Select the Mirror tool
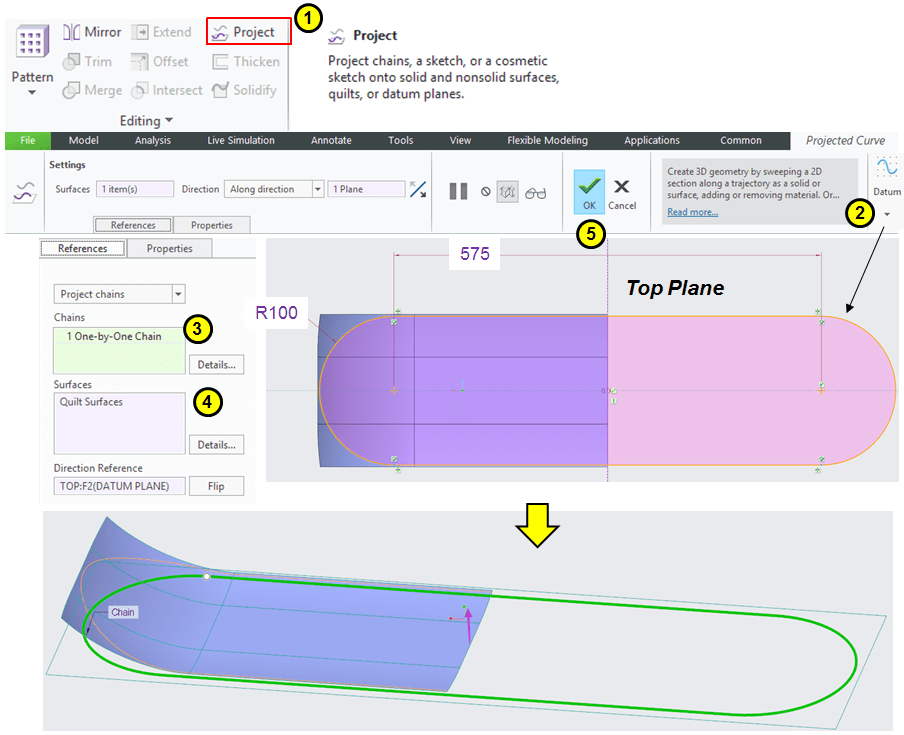 pos(92,32)
